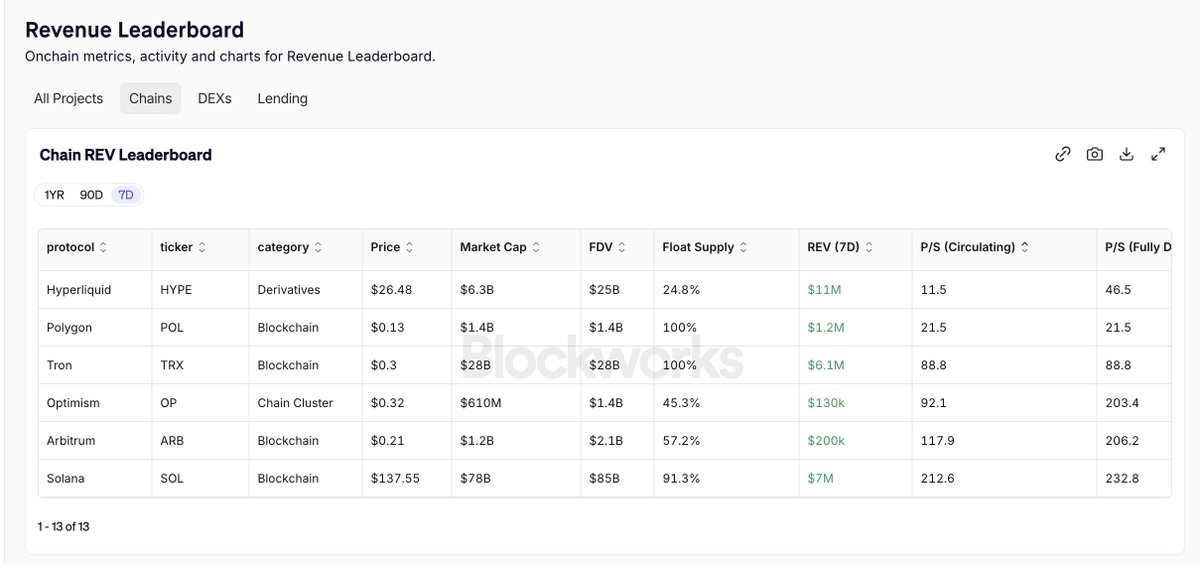Click the Chain REV Leaderboard title
This screenshot has height=564, width=1200.
point(125,155)
